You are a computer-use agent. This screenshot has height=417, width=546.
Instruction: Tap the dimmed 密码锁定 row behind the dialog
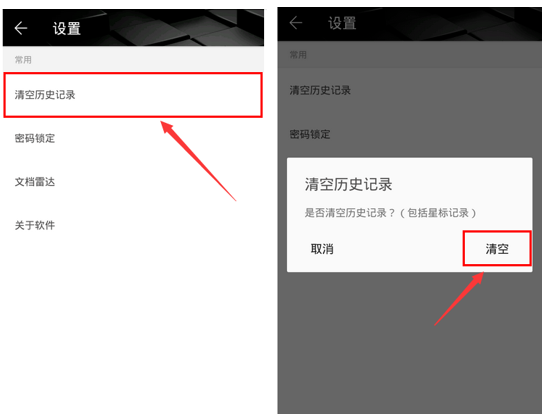(410, 134)
